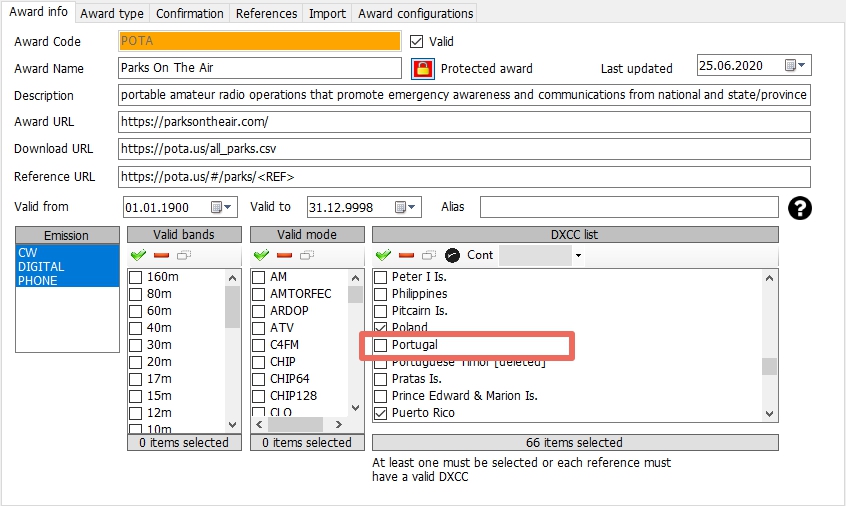Click the Emission header button
This screenshot has height=506, width=846.
[x=67, y=235]
